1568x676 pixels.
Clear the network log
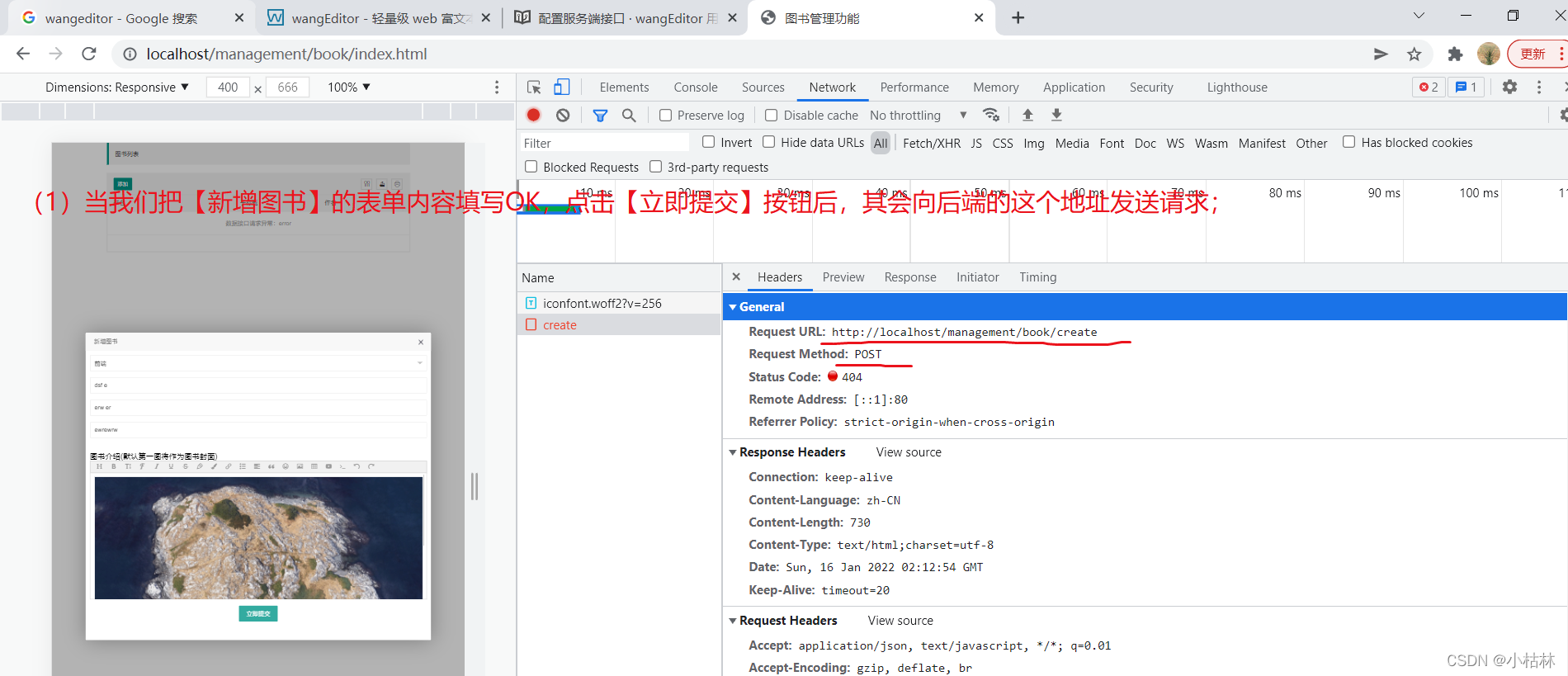(563, 116)
